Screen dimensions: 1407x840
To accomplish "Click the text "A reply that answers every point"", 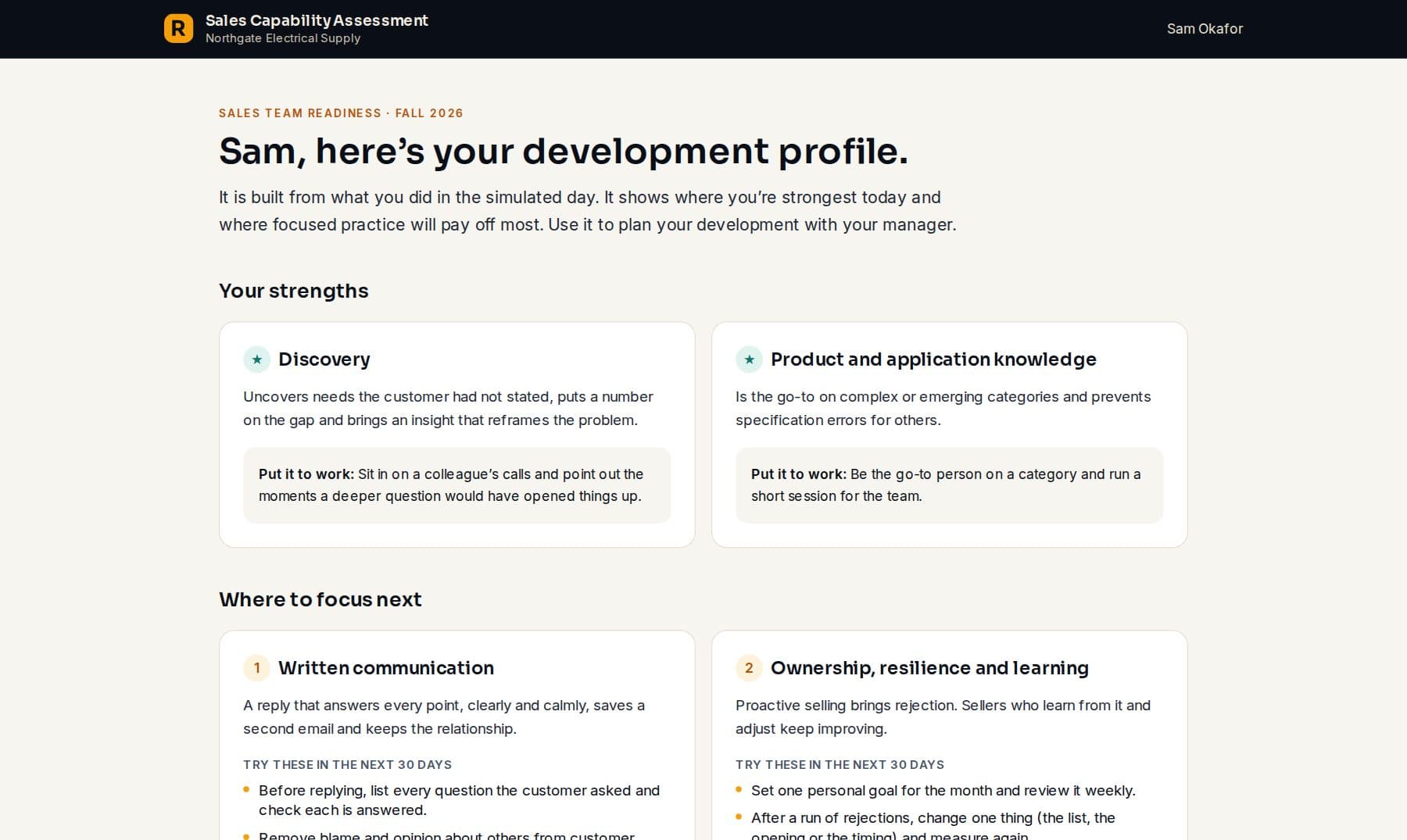I will tap(444, 717).
